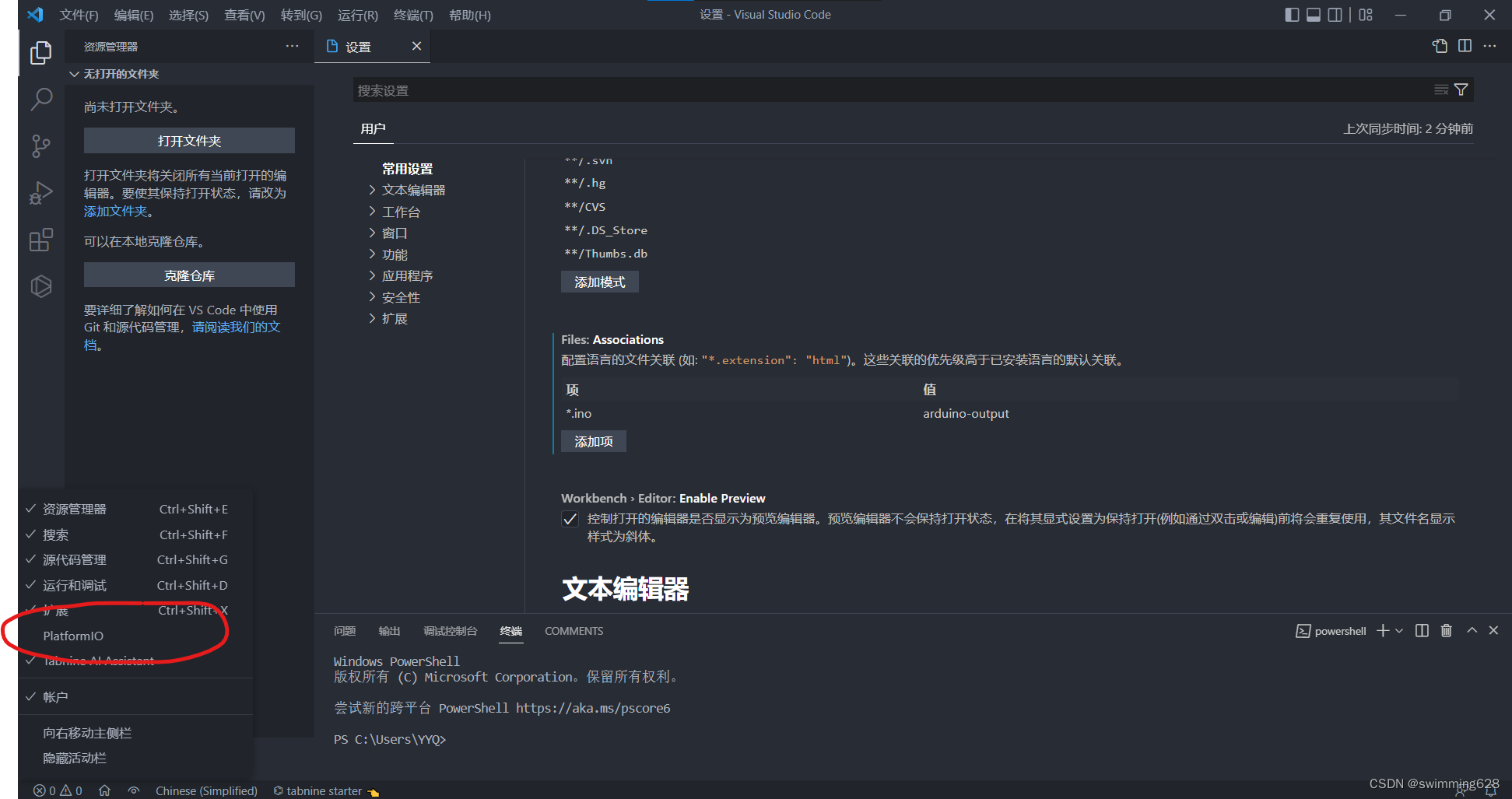Open terminal launch profile dropdown arrow
Image resolution: width=1512 pixels, height=799 pixels.
(x=1399, y=630)
